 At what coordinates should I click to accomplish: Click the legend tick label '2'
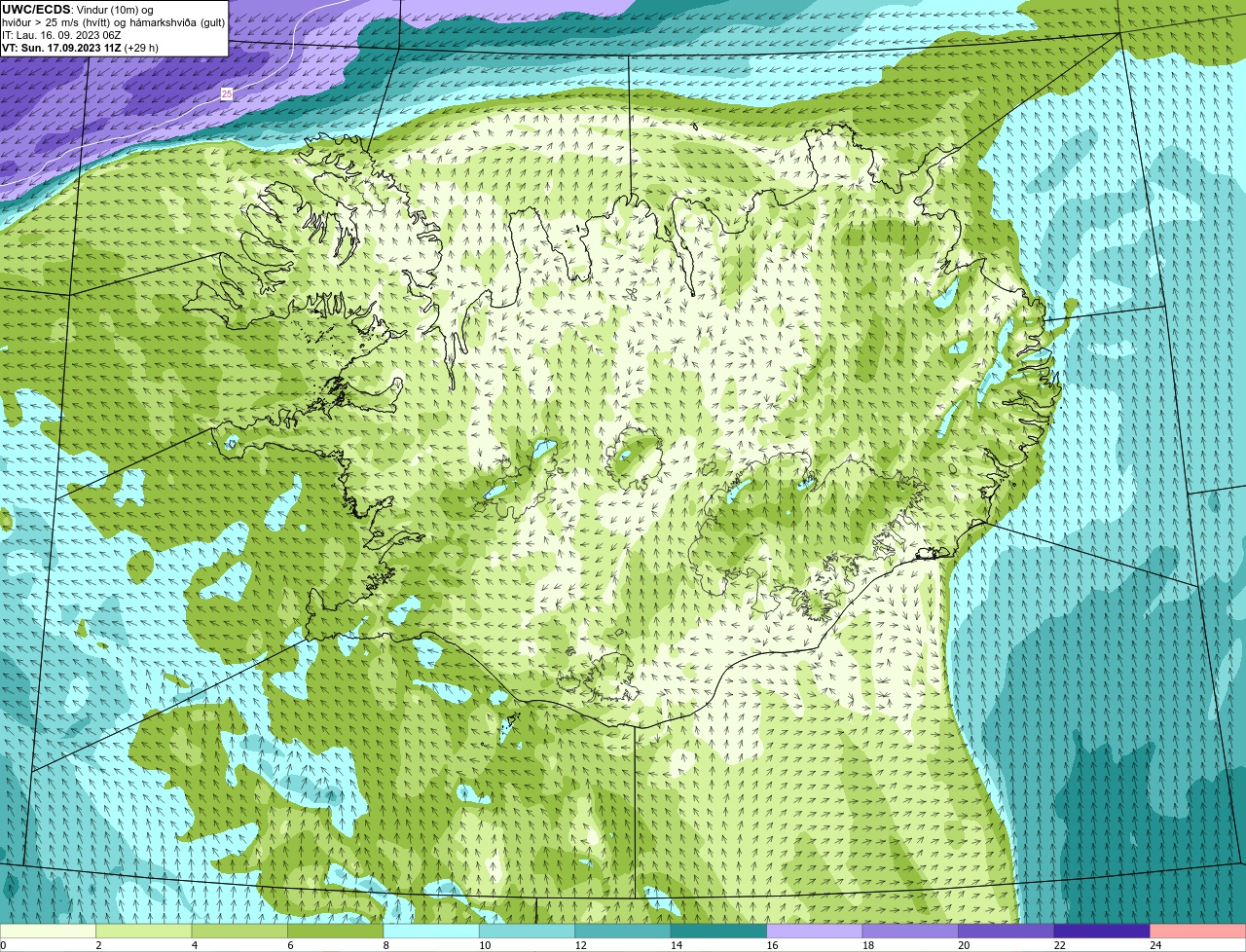97,945
